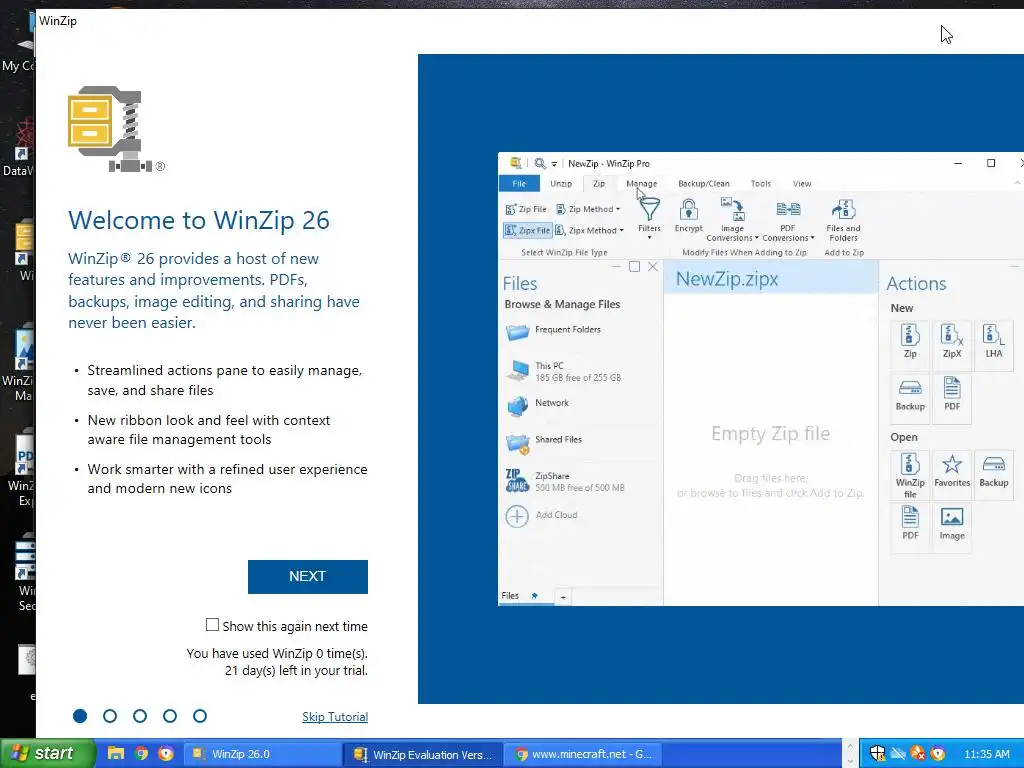The height and width of the screenshot is (768, 1024).
Task: Click the Zipx File option in preview ribbon
Action: (528, 230)
